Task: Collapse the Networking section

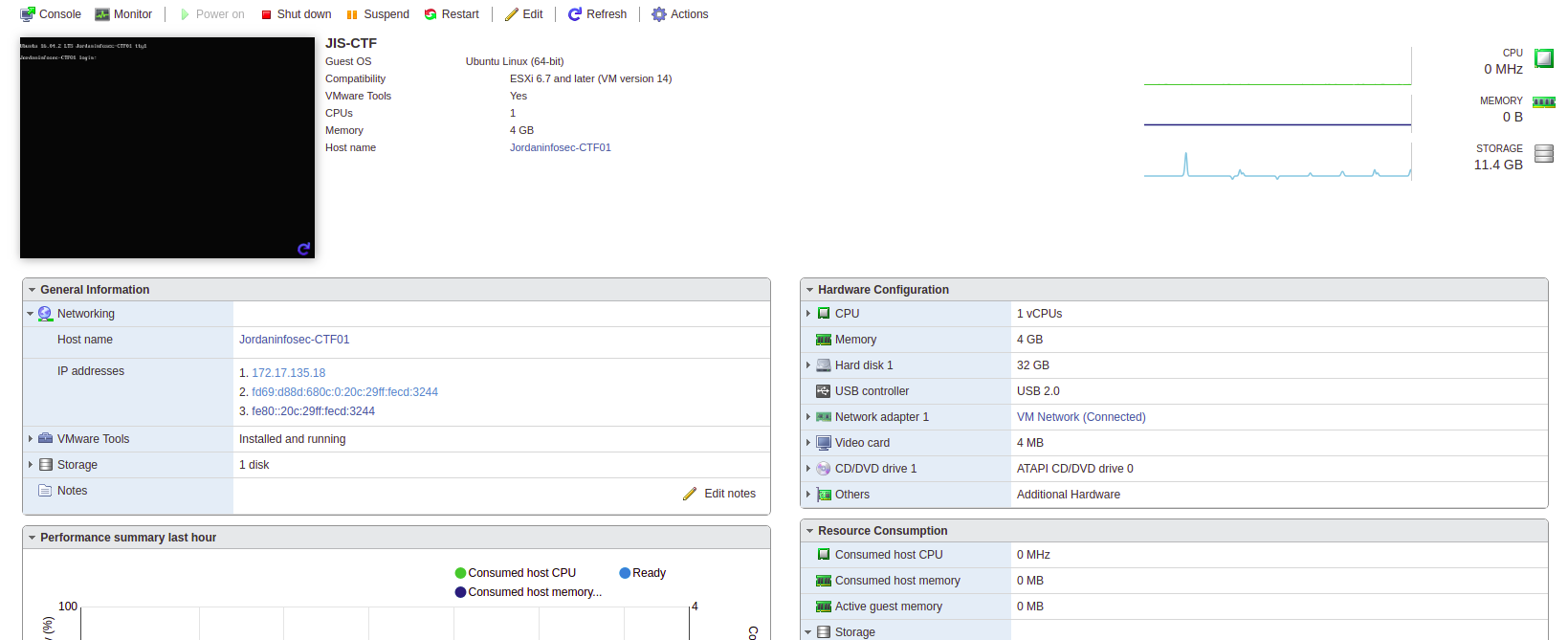Action: (30, 314)
